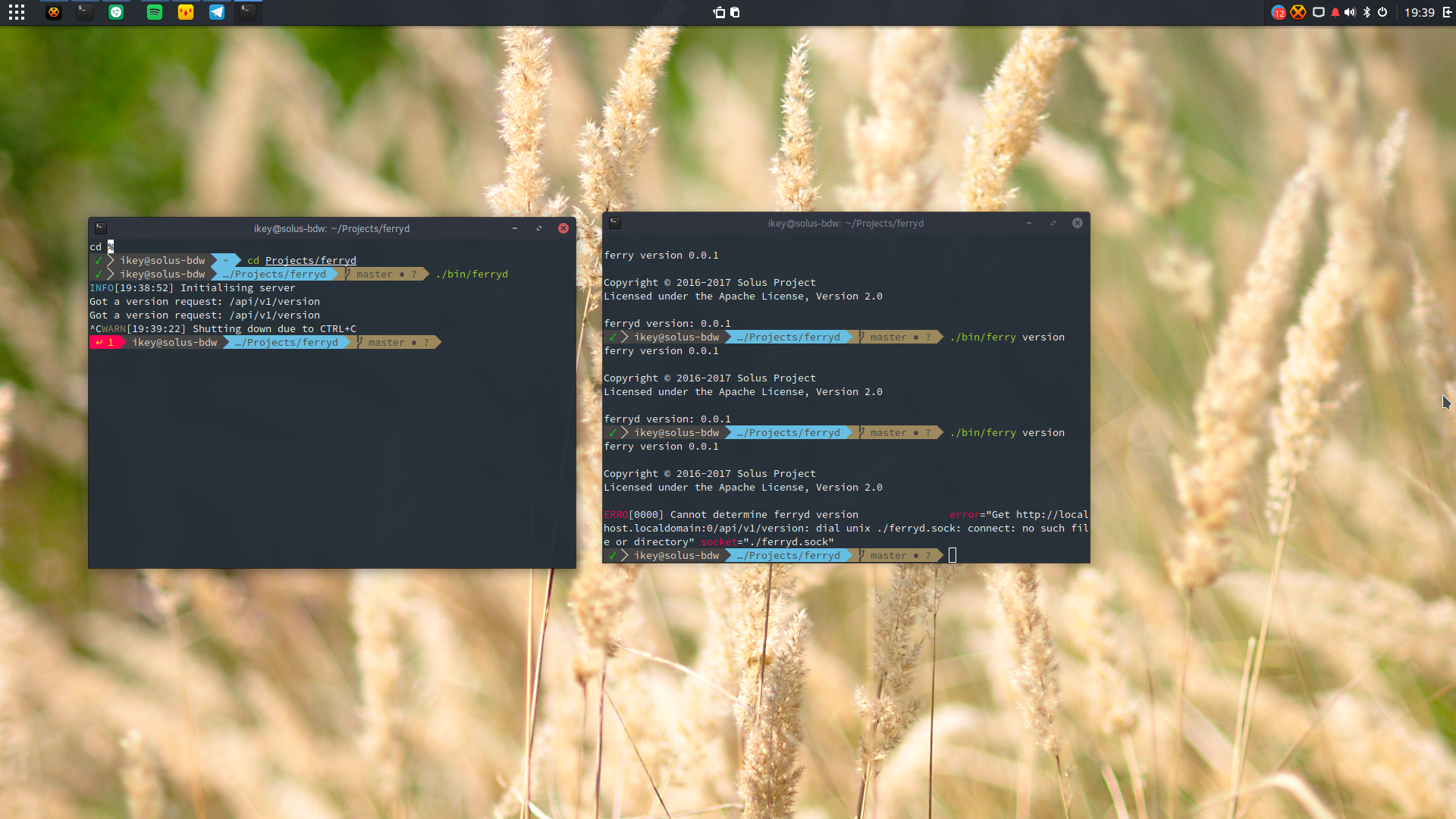Click the right terminal's title bar app icon
This screenshot has height=819, width=1456.
(615, 223)
